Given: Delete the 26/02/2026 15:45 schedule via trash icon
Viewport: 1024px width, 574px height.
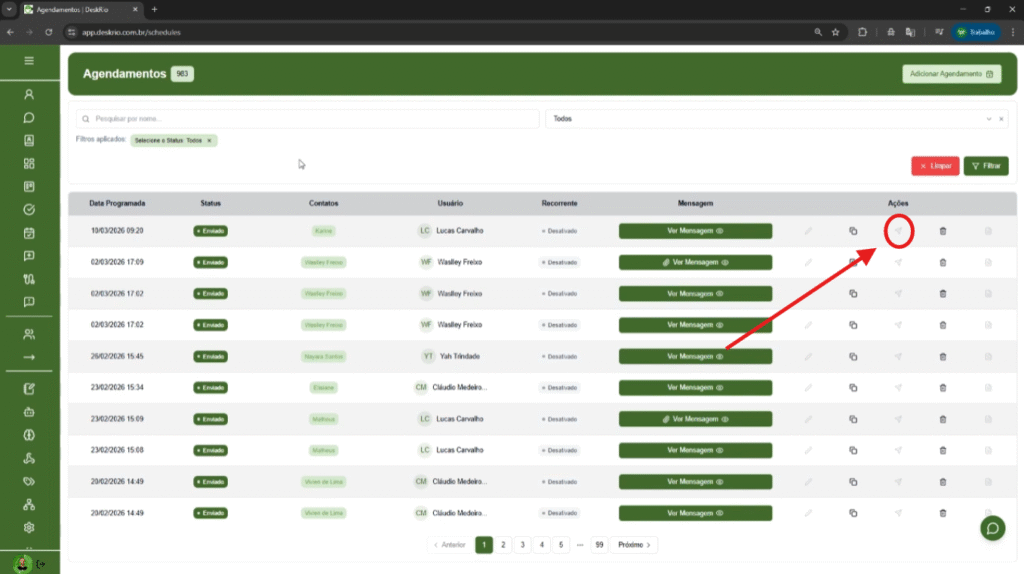Looking at the screenshot, I should click(942, 356).
